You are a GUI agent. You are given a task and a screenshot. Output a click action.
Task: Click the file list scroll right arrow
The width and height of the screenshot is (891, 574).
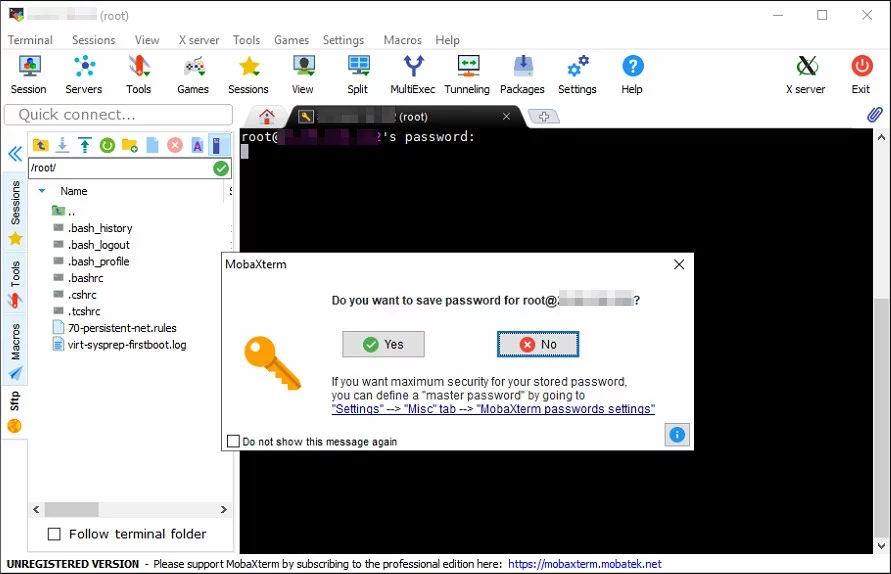tap(224, 509)
